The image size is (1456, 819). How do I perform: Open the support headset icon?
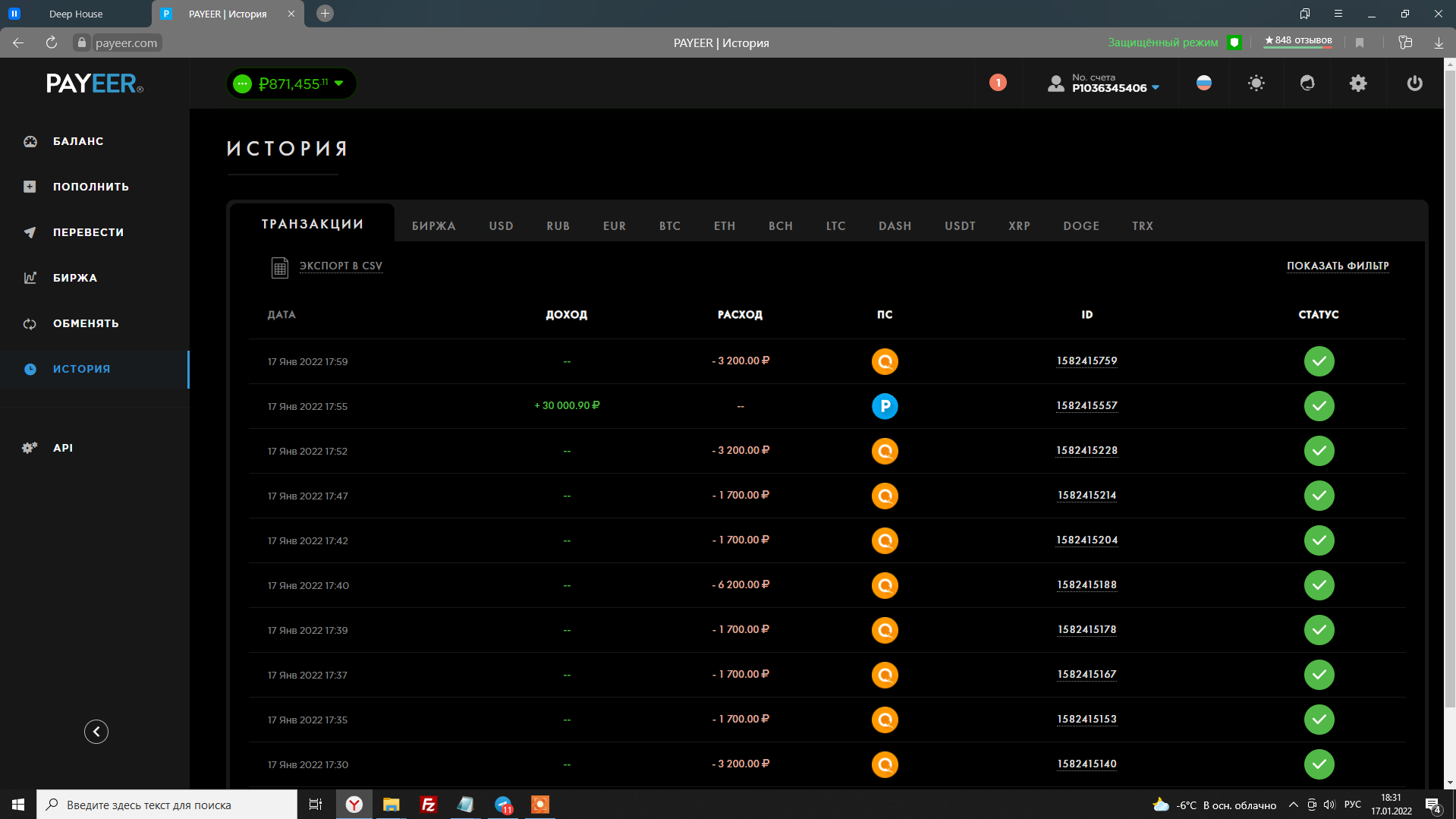point(1307,83)
